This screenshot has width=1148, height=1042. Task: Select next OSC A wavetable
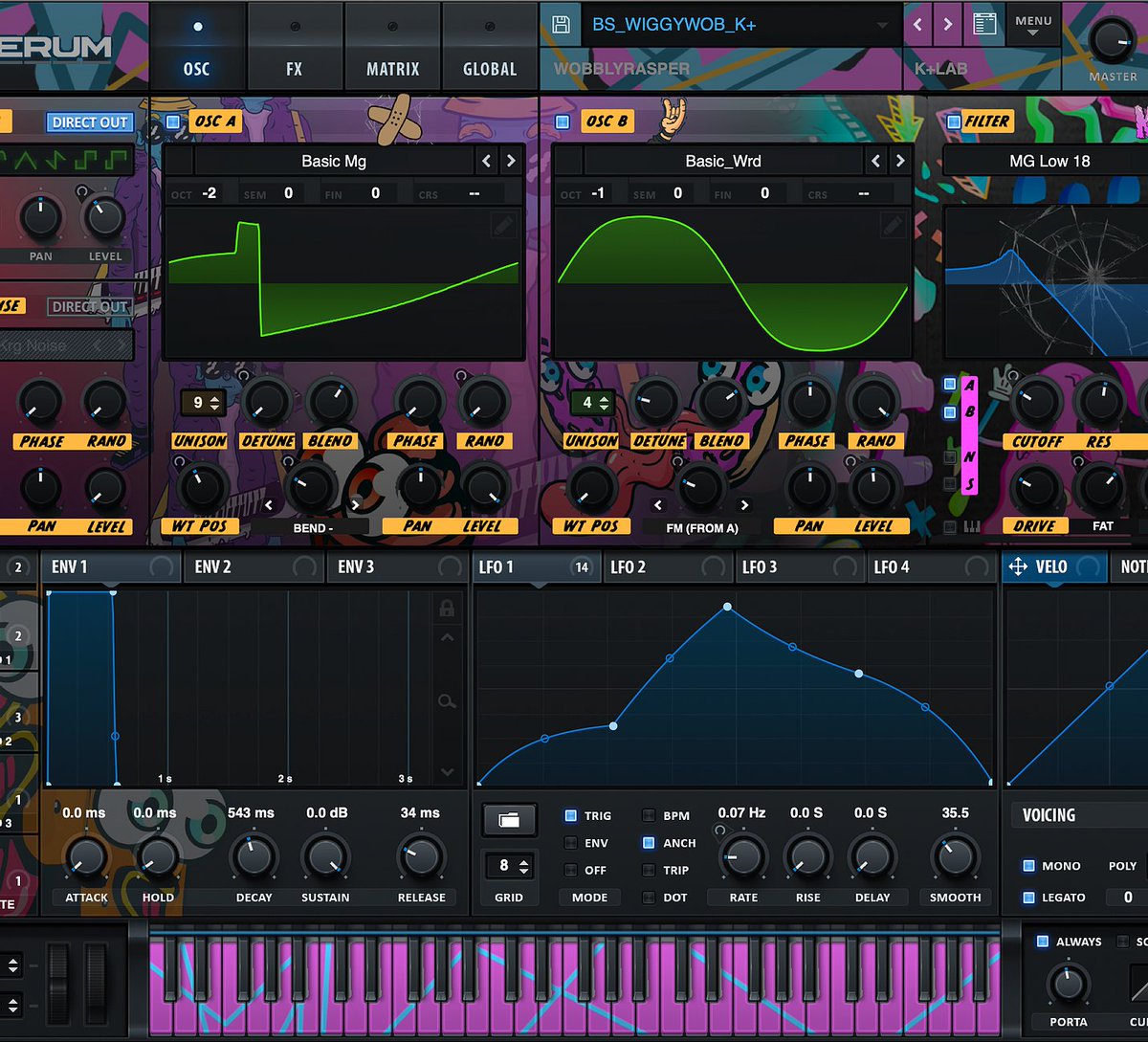point(511,161)
